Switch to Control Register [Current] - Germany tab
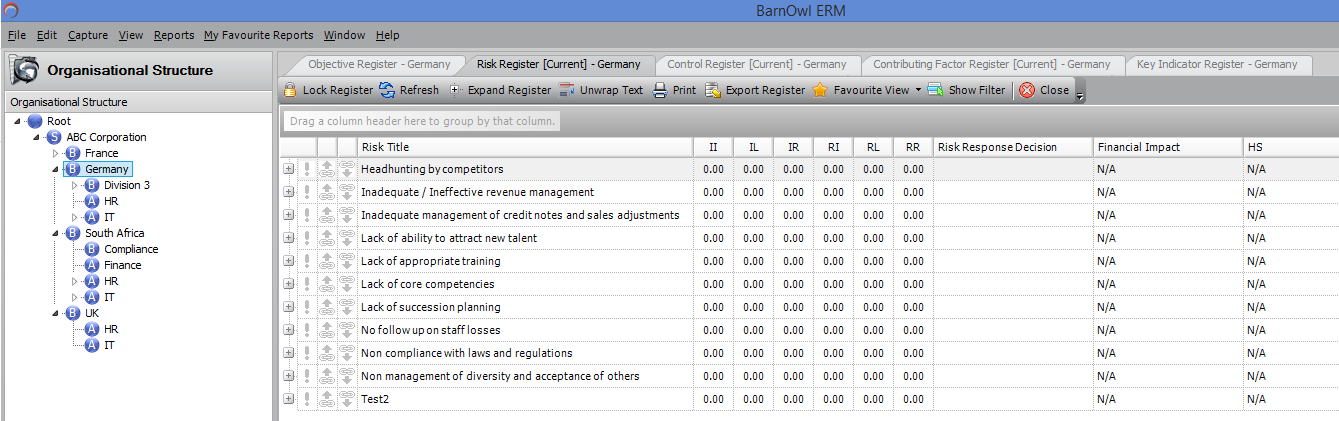Image resolution: width=1339 pixels, height=421 pixels. tap(756, 64)
